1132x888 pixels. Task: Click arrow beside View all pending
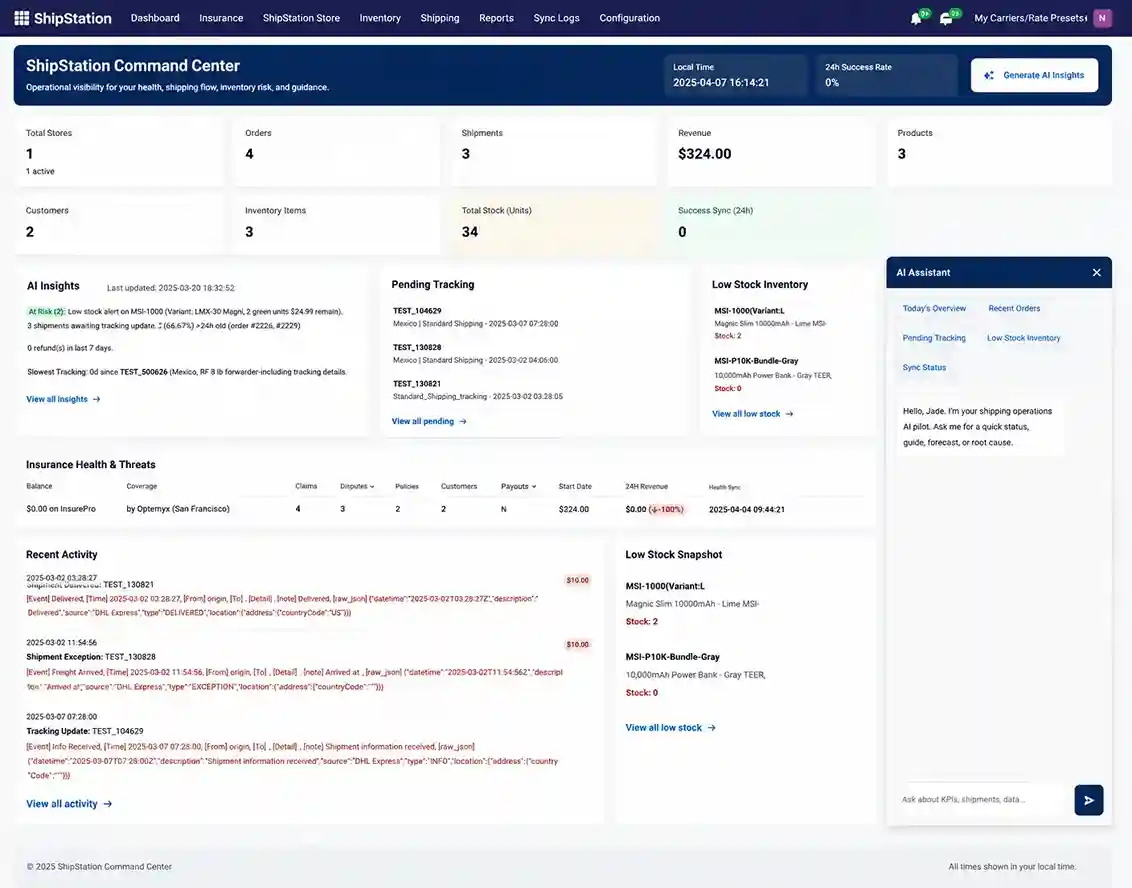point(463,422)
